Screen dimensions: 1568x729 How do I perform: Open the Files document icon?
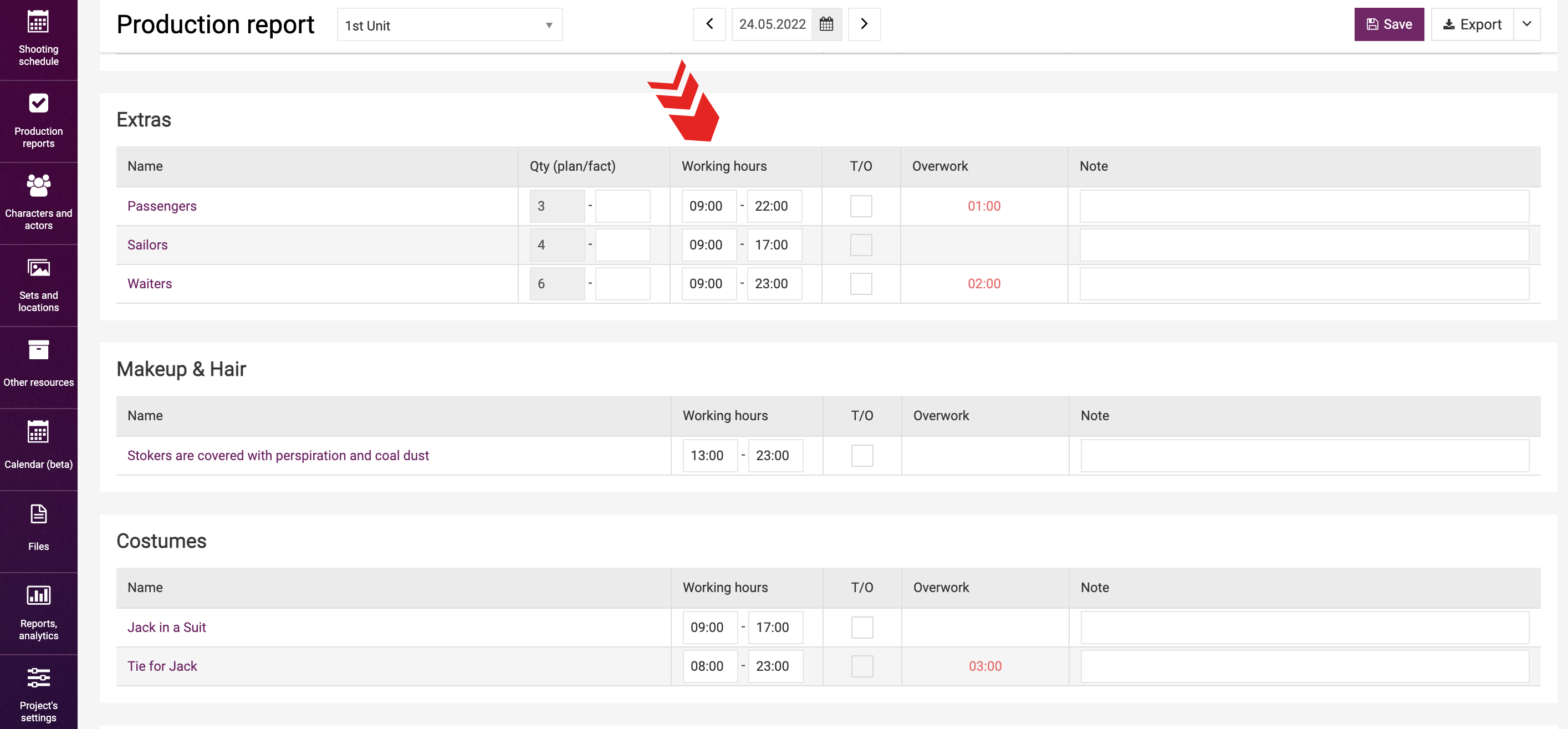pyautogui.click(x=38, y=514)
